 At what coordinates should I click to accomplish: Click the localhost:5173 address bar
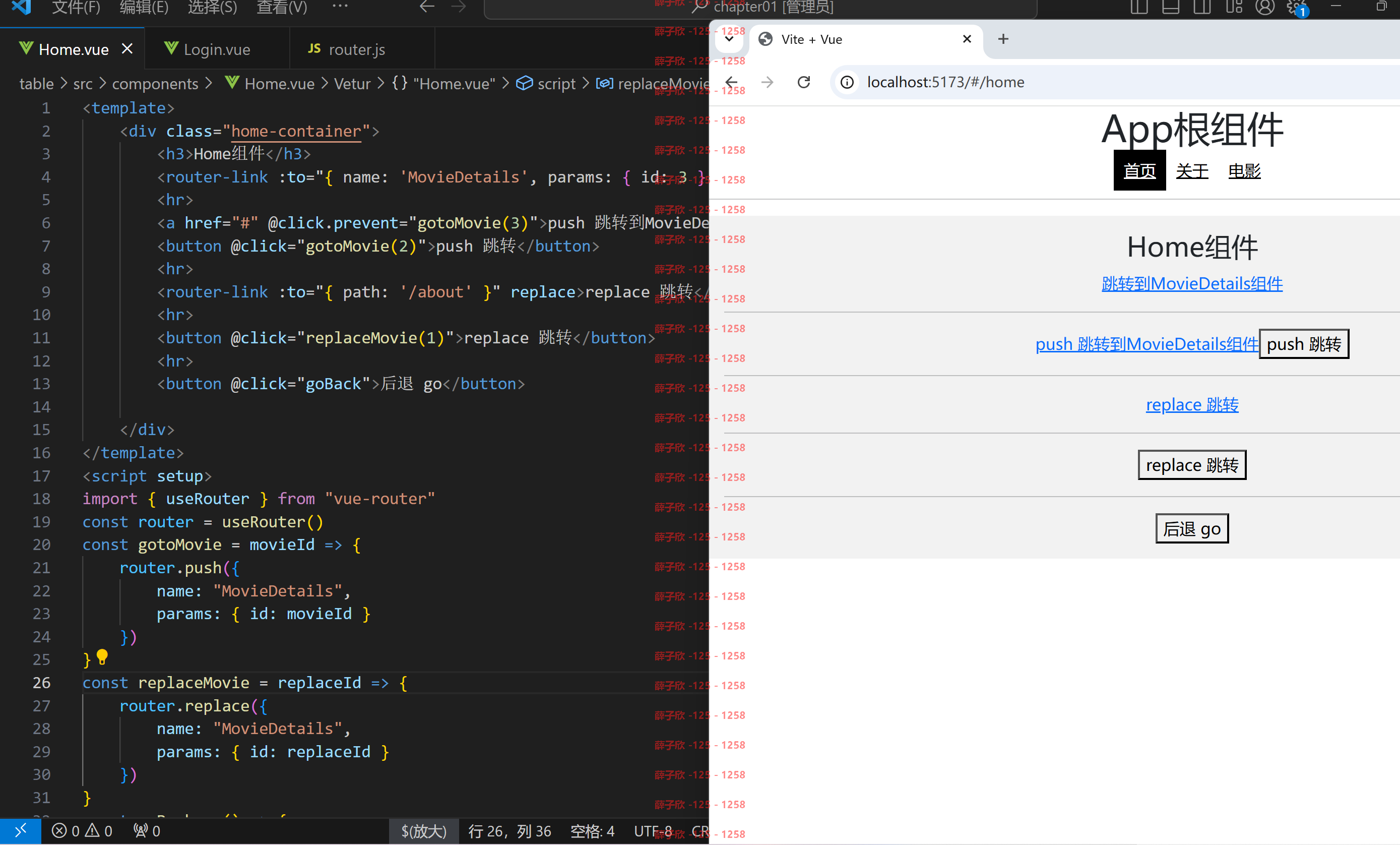click(1114, 82)
